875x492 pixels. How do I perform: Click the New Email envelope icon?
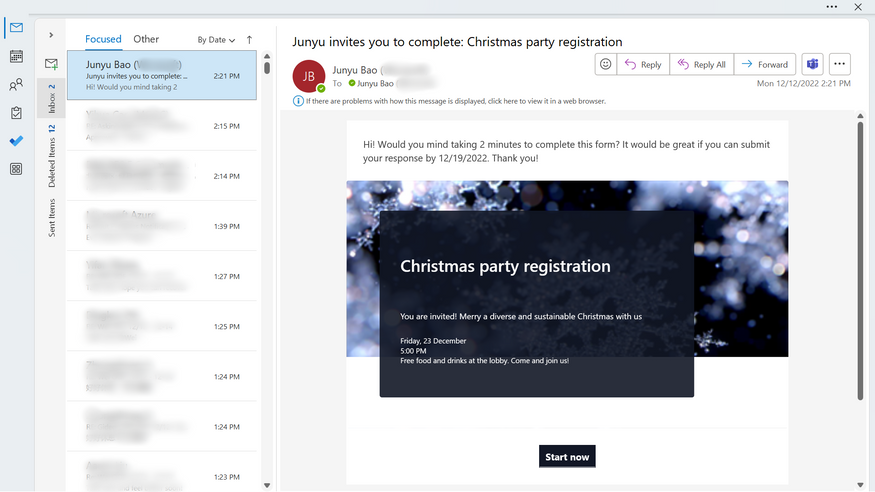point(51,64)
